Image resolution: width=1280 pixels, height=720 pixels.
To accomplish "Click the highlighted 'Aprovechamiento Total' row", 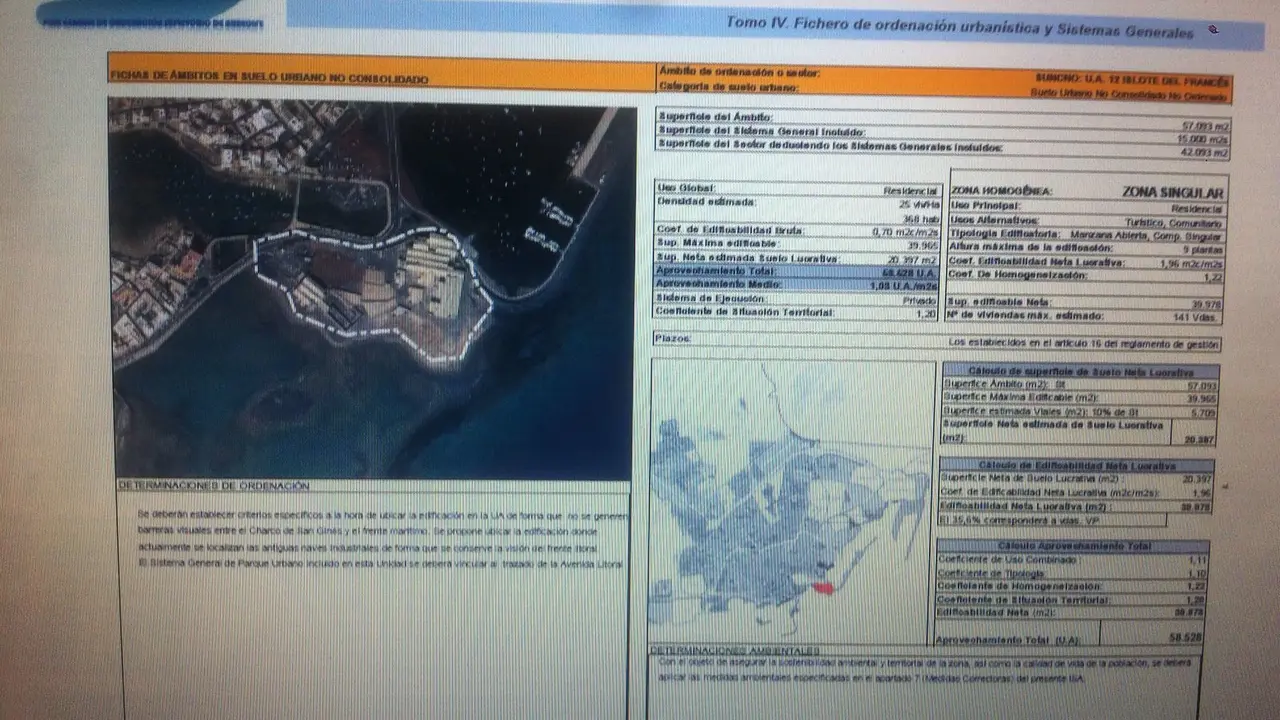I will point(796,271).
